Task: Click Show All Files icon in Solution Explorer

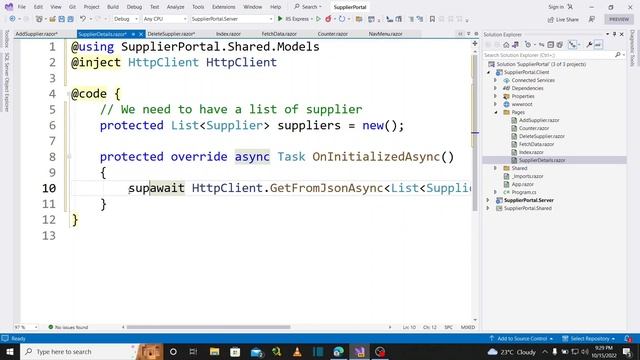Action: coord(560,45)
